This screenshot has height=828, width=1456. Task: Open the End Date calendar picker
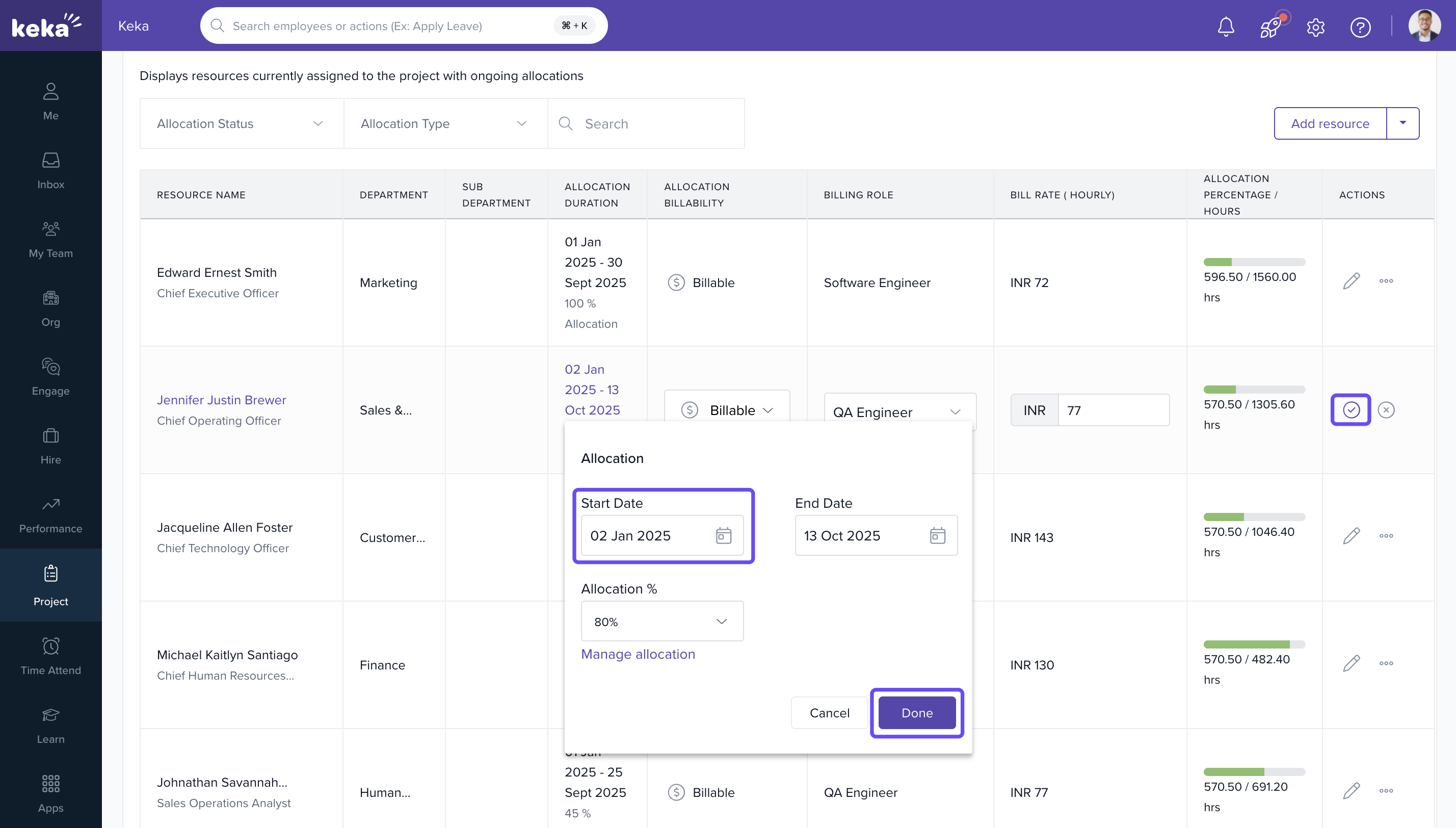click(x=937, y=536)
